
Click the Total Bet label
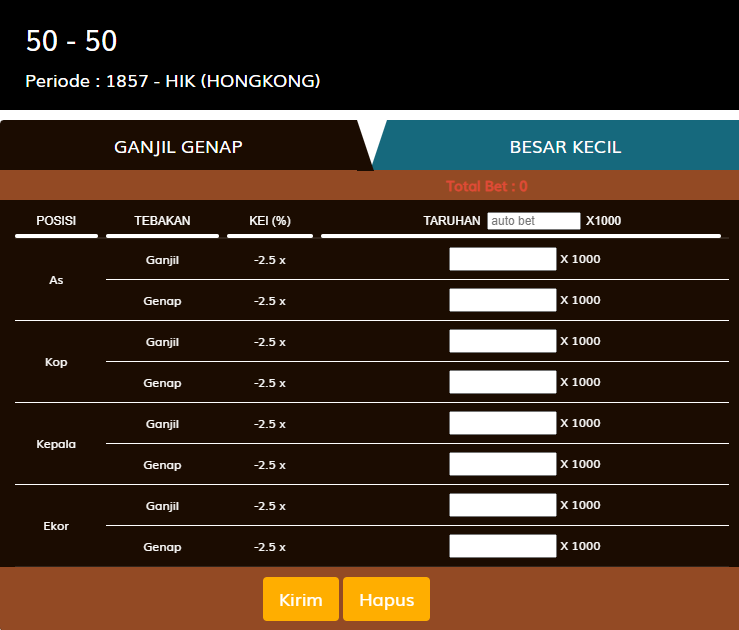pos(486,186)
